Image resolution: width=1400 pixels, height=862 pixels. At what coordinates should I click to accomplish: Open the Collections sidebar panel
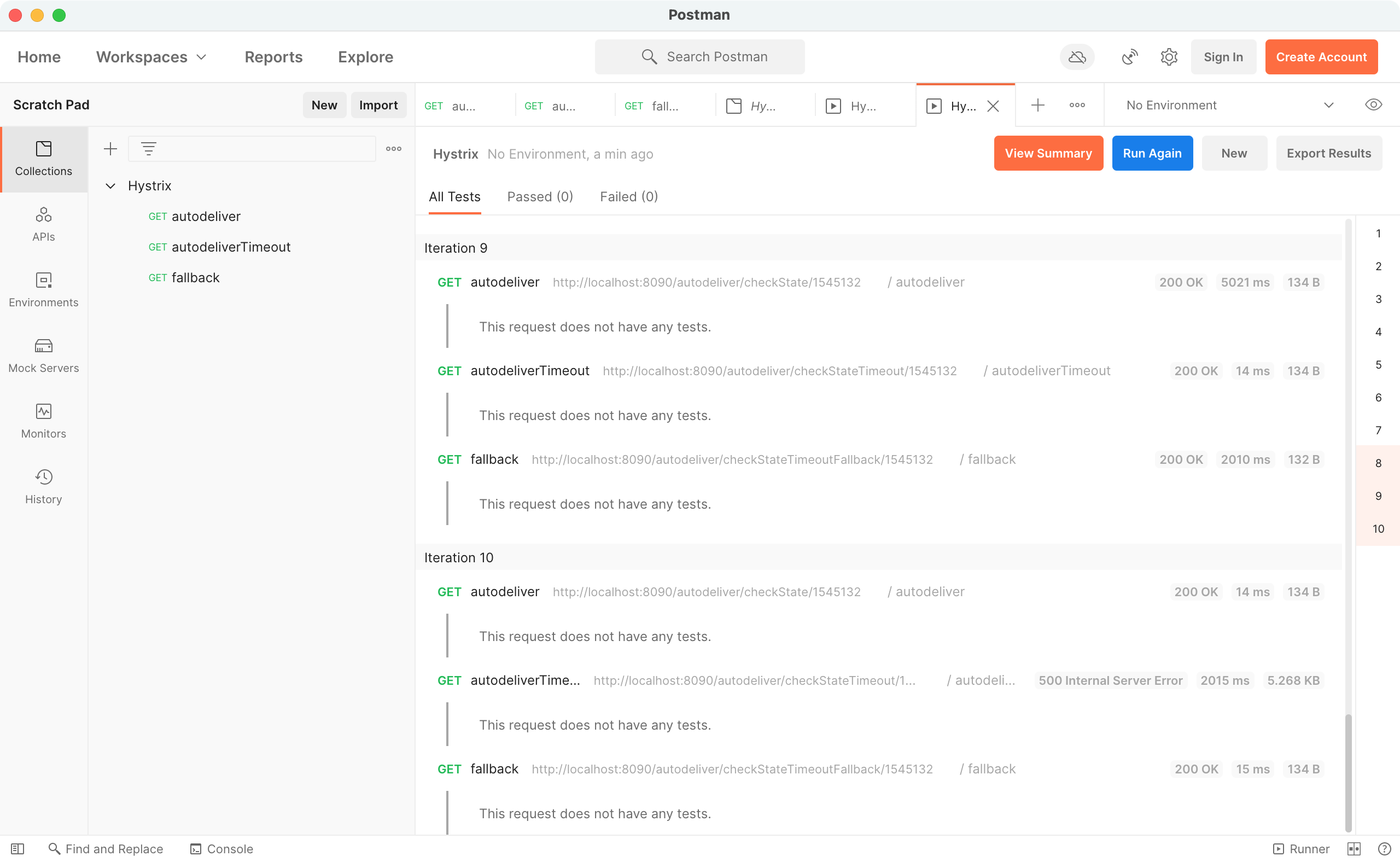click(43, 159)
